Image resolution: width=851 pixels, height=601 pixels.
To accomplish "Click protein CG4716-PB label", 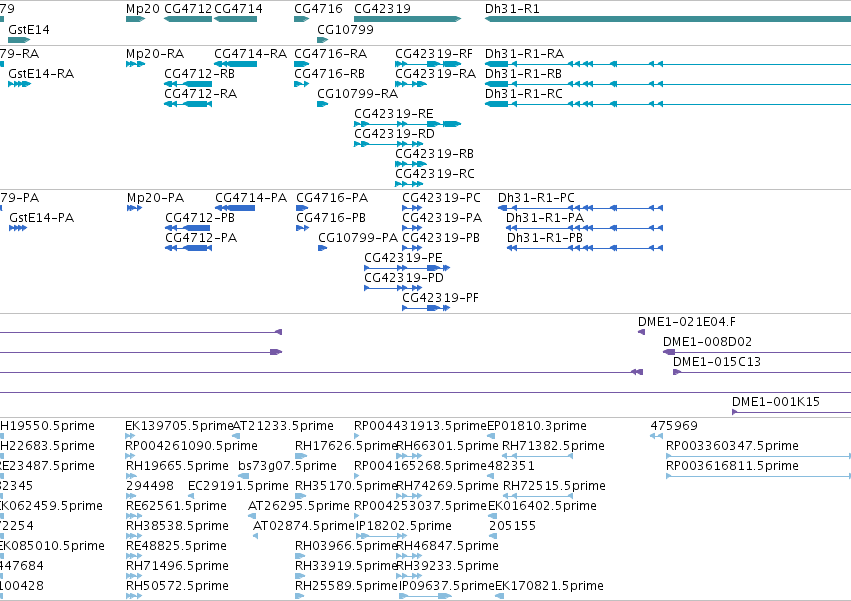I will pyautogui.click(x=331, y=218).
